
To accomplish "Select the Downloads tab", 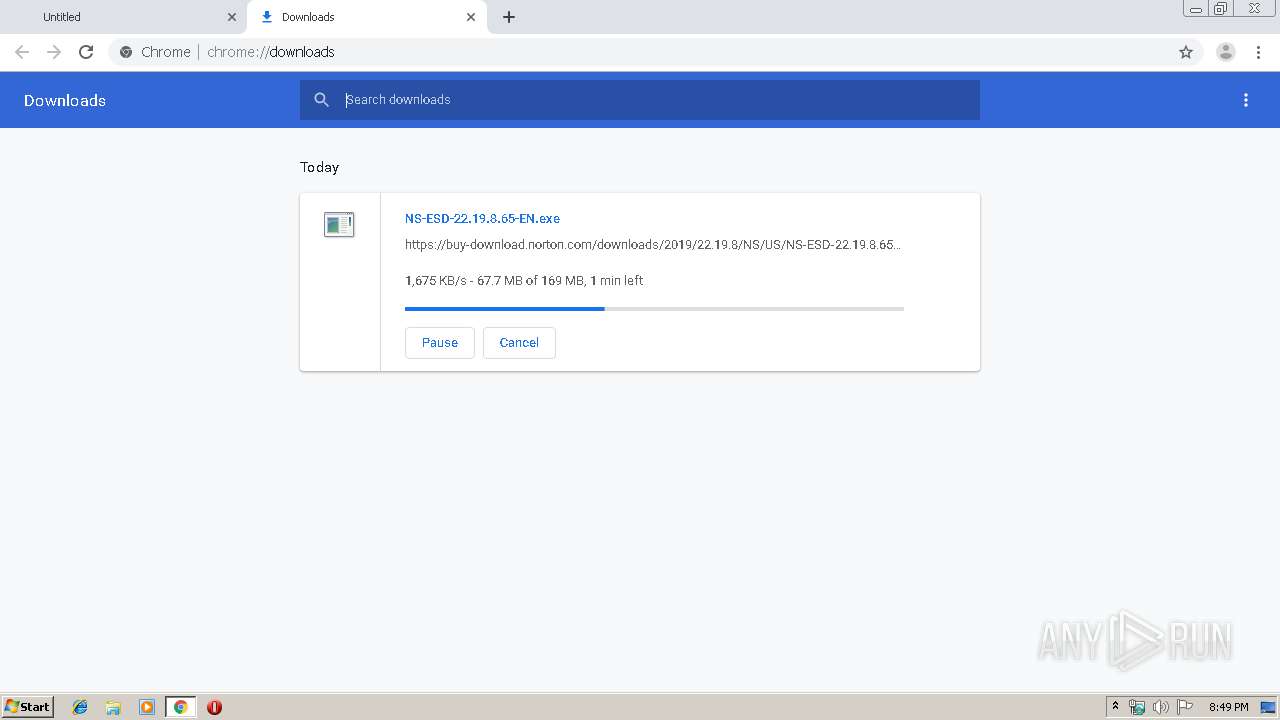I will pos(366,17).
